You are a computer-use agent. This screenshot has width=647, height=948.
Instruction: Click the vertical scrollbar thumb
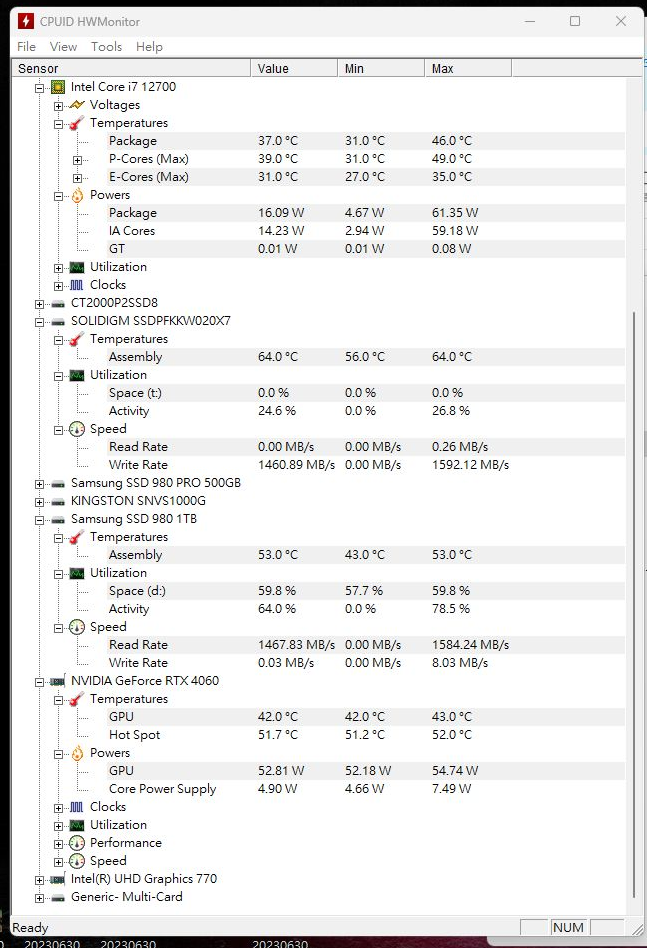636,600
